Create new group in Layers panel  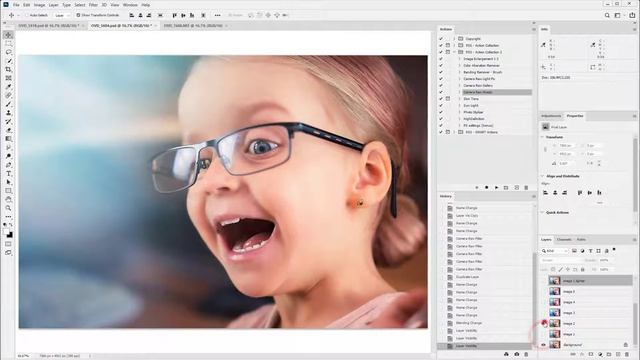point(609,354)
